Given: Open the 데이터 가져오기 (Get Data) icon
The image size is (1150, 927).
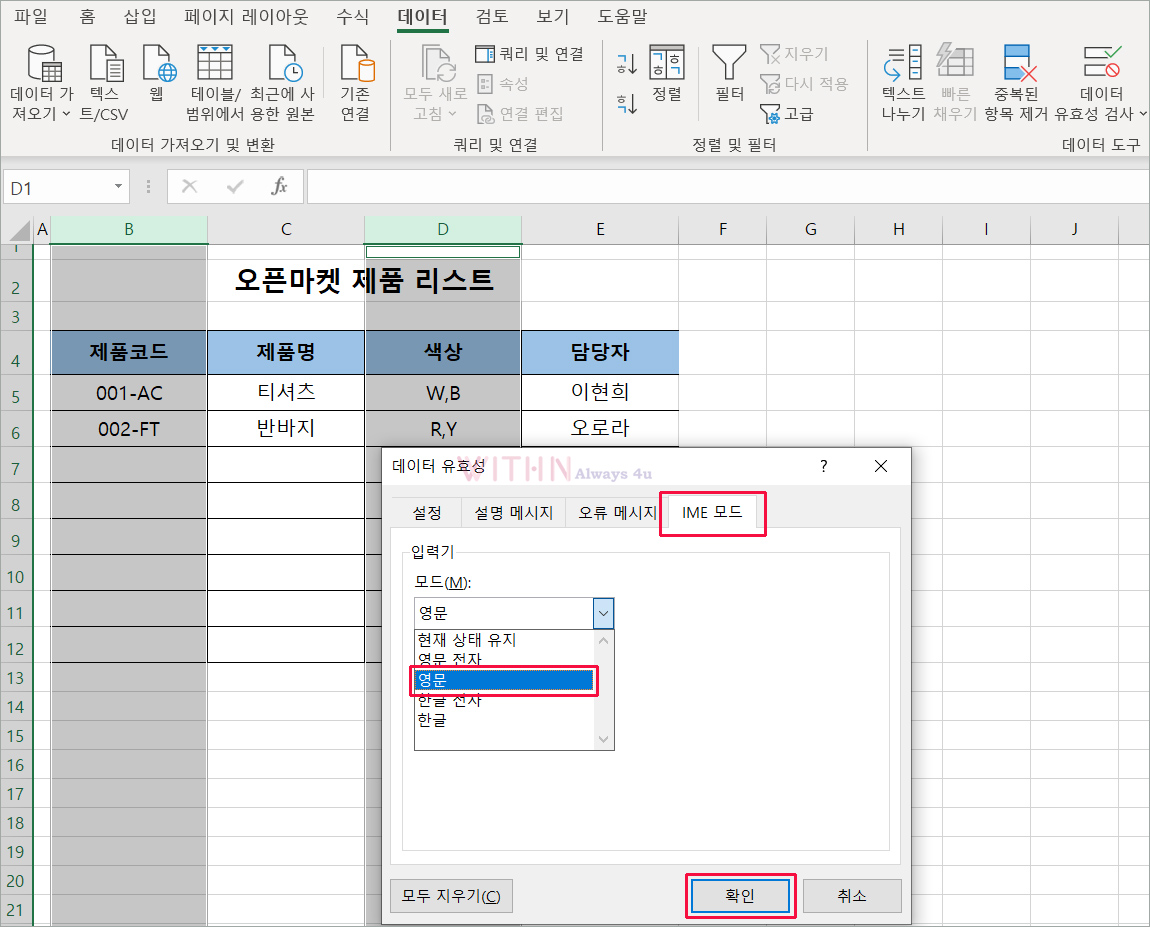Looking at the screenshot, I should pos(45,63).
